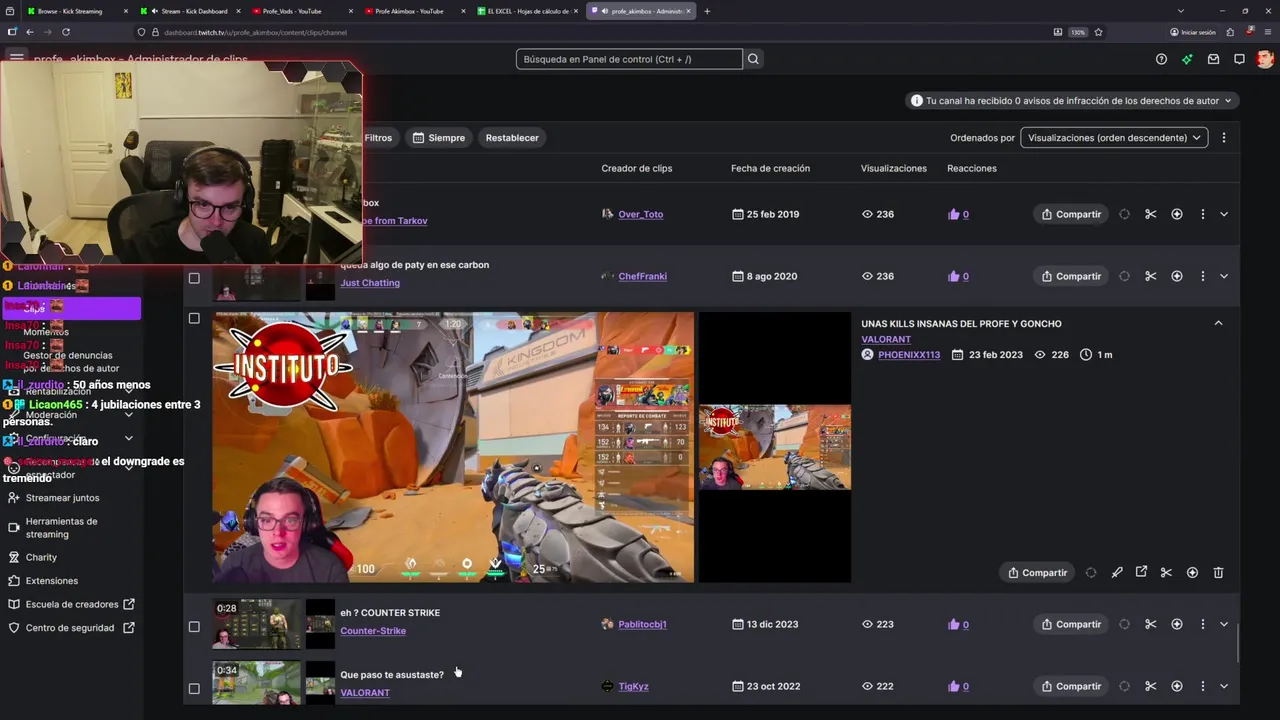Select checkbox for expanded VALORANT clip
The height and width of the screenshot is (720, 1280).
(x=194, y=319)
